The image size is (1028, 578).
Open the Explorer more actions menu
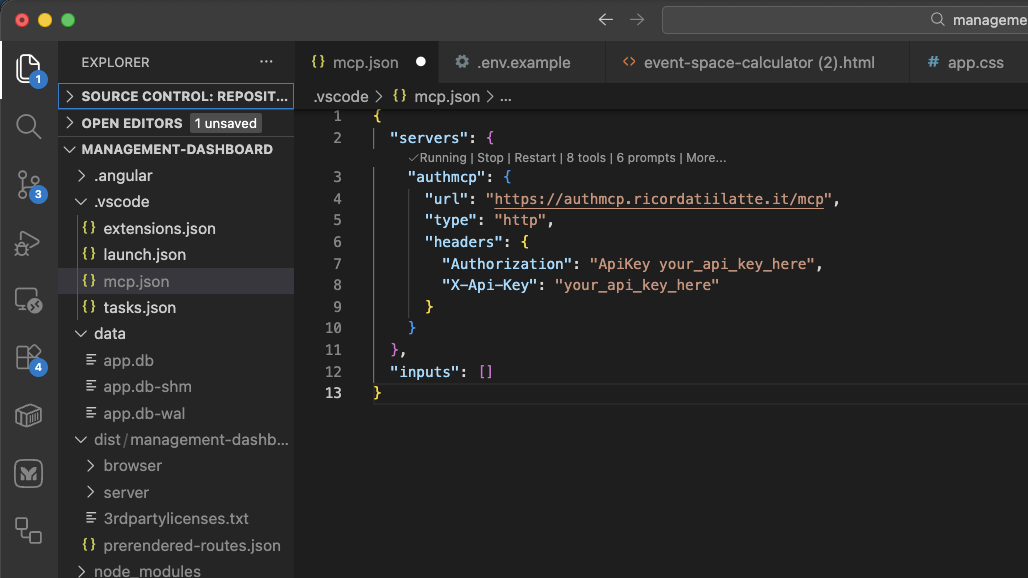pyautogui.click(x=266, y=62)
